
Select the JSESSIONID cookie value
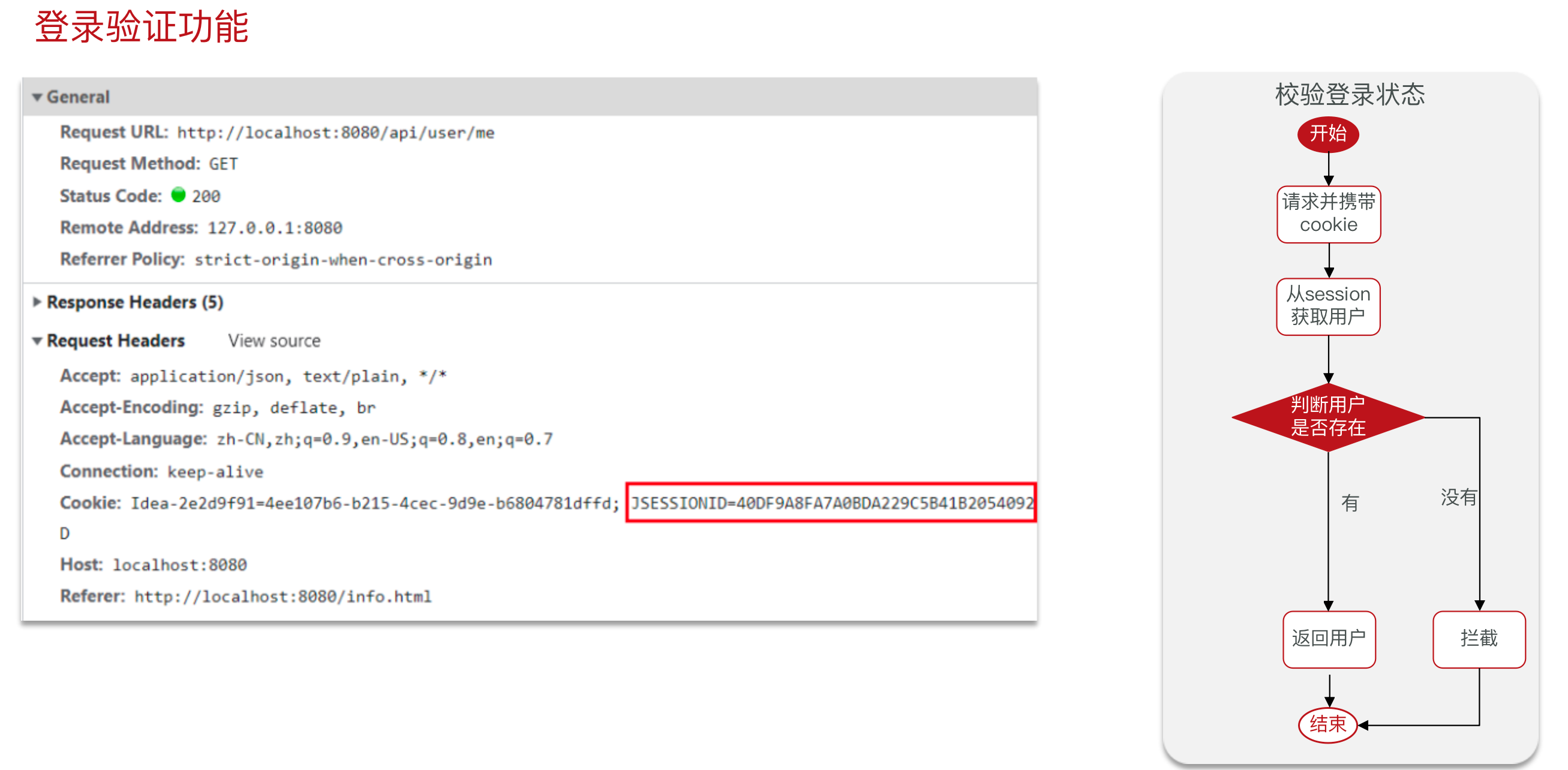pyautogui.click(x=832, y=503)
